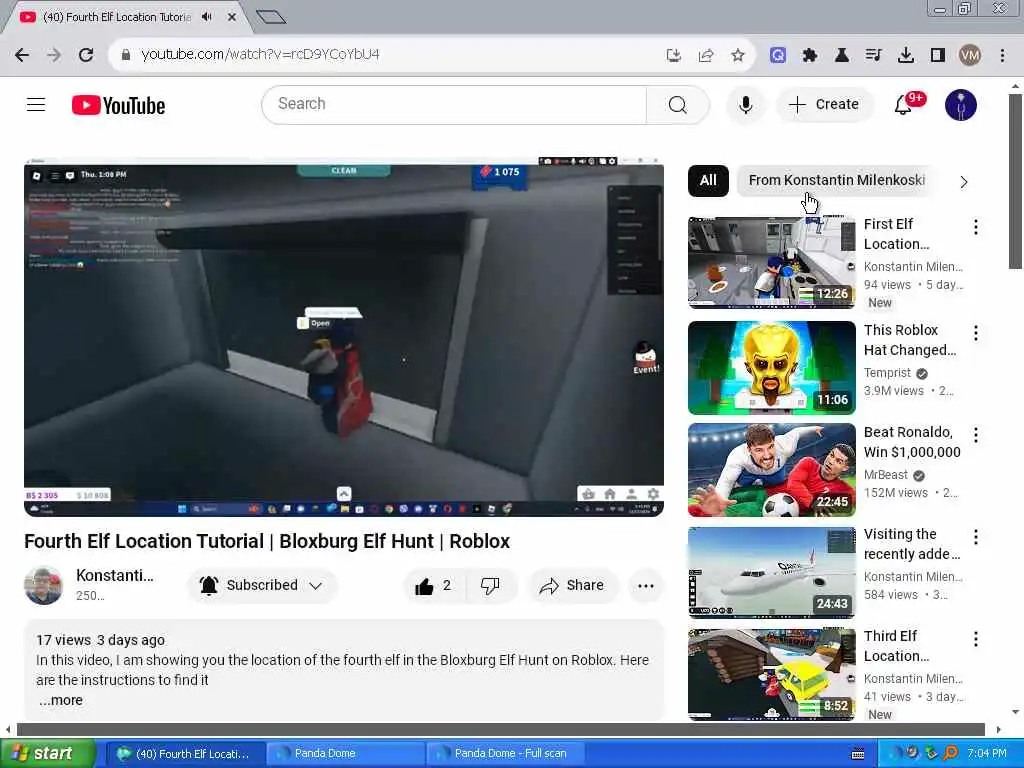Open the Beat Ronaldo video thumbnail
The width and height of the screenshot is (1024, 768).
(x=771, y=470)
